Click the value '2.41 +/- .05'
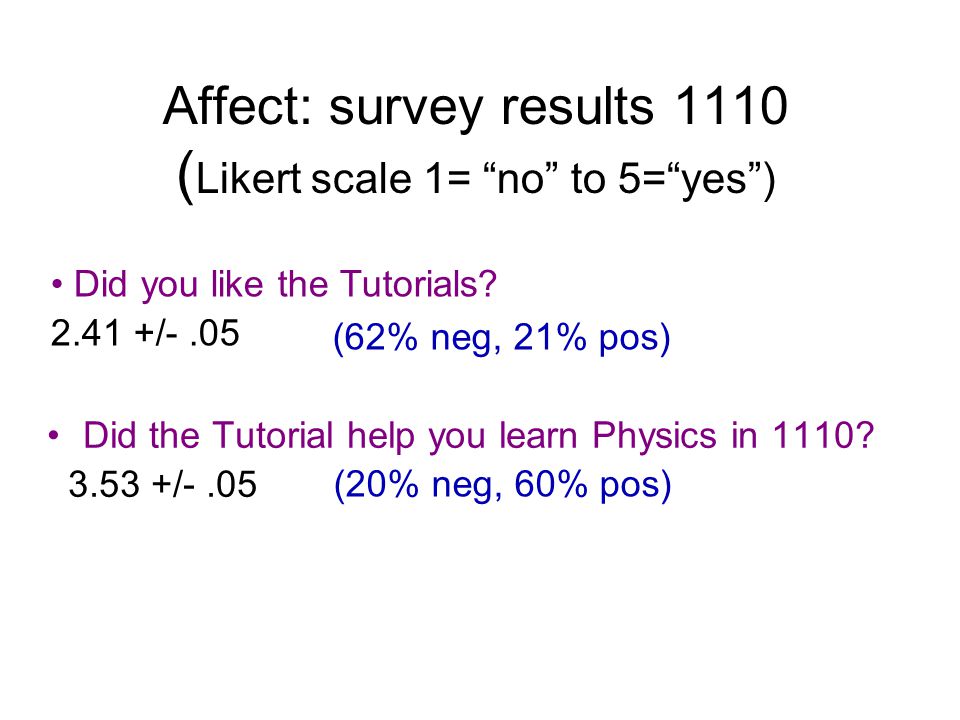Screen dimensions: 960x720 145,334
